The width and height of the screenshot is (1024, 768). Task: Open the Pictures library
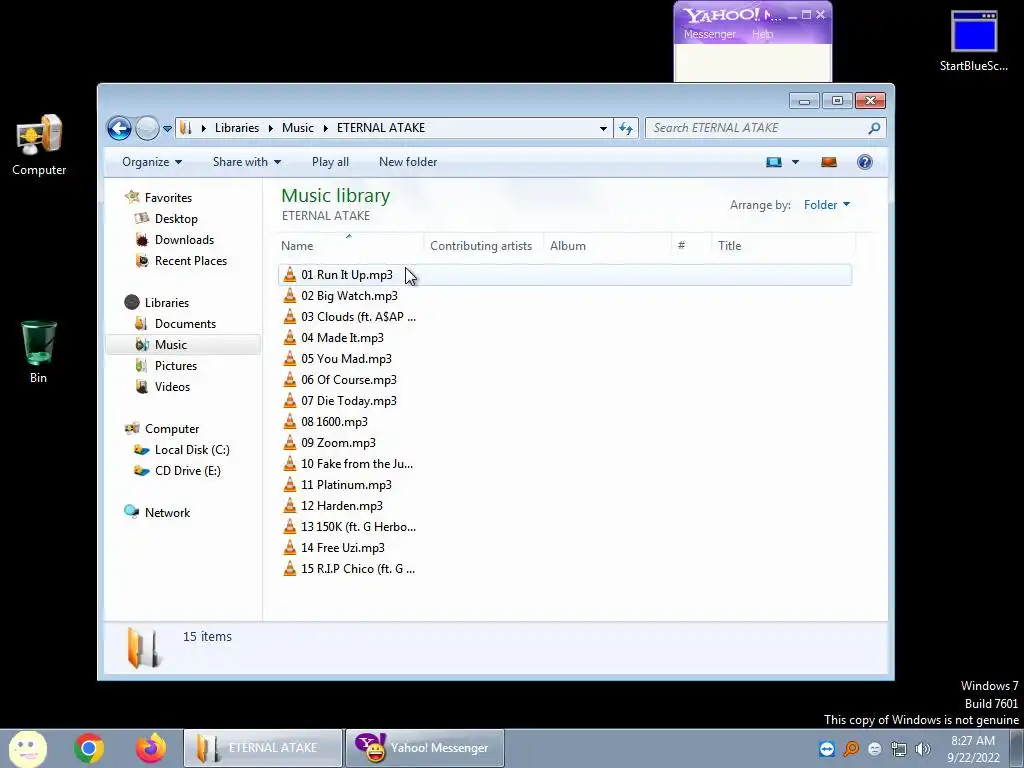(x=176, y=366)
